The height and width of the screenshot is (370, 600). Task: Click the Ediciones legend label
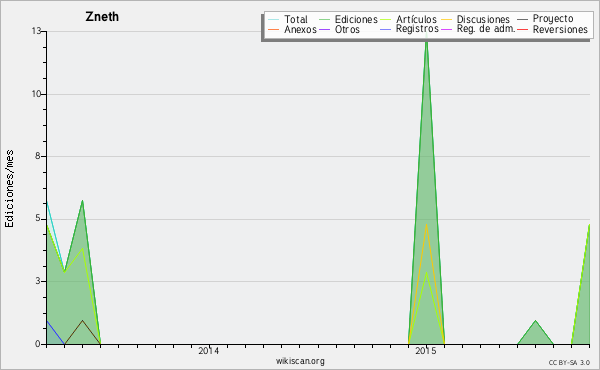coord(356,19)
